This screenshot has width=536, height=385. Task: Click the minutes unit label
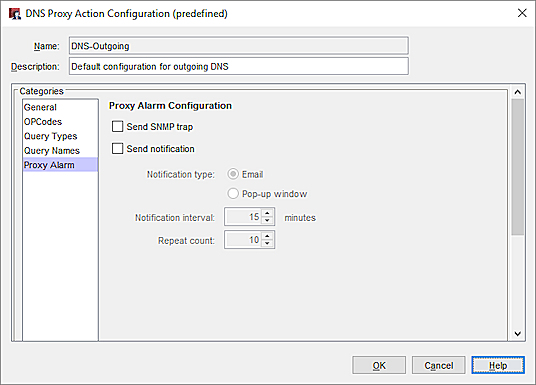click(300, 218)
